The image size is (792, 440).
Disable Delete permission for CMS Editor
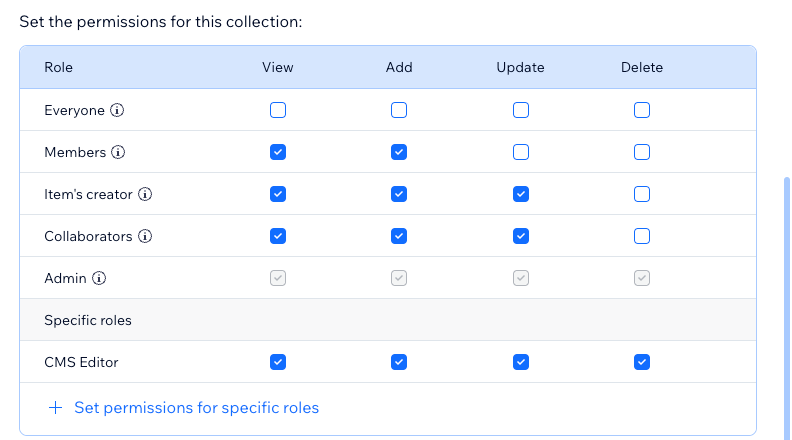click(642, 362)
